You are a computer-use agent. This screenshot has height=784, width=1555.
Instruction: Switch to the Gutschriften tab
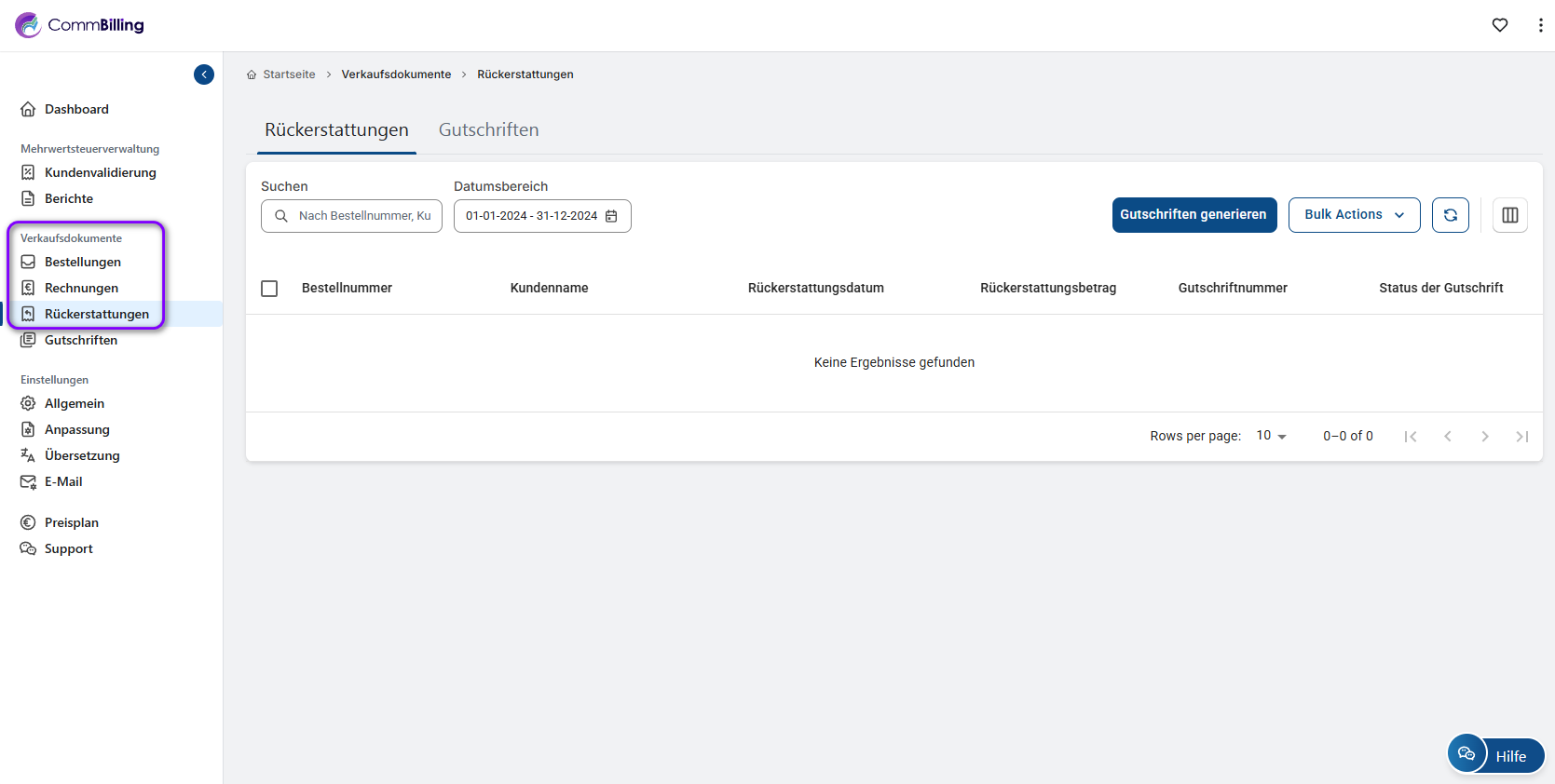(x=488, y=130)
